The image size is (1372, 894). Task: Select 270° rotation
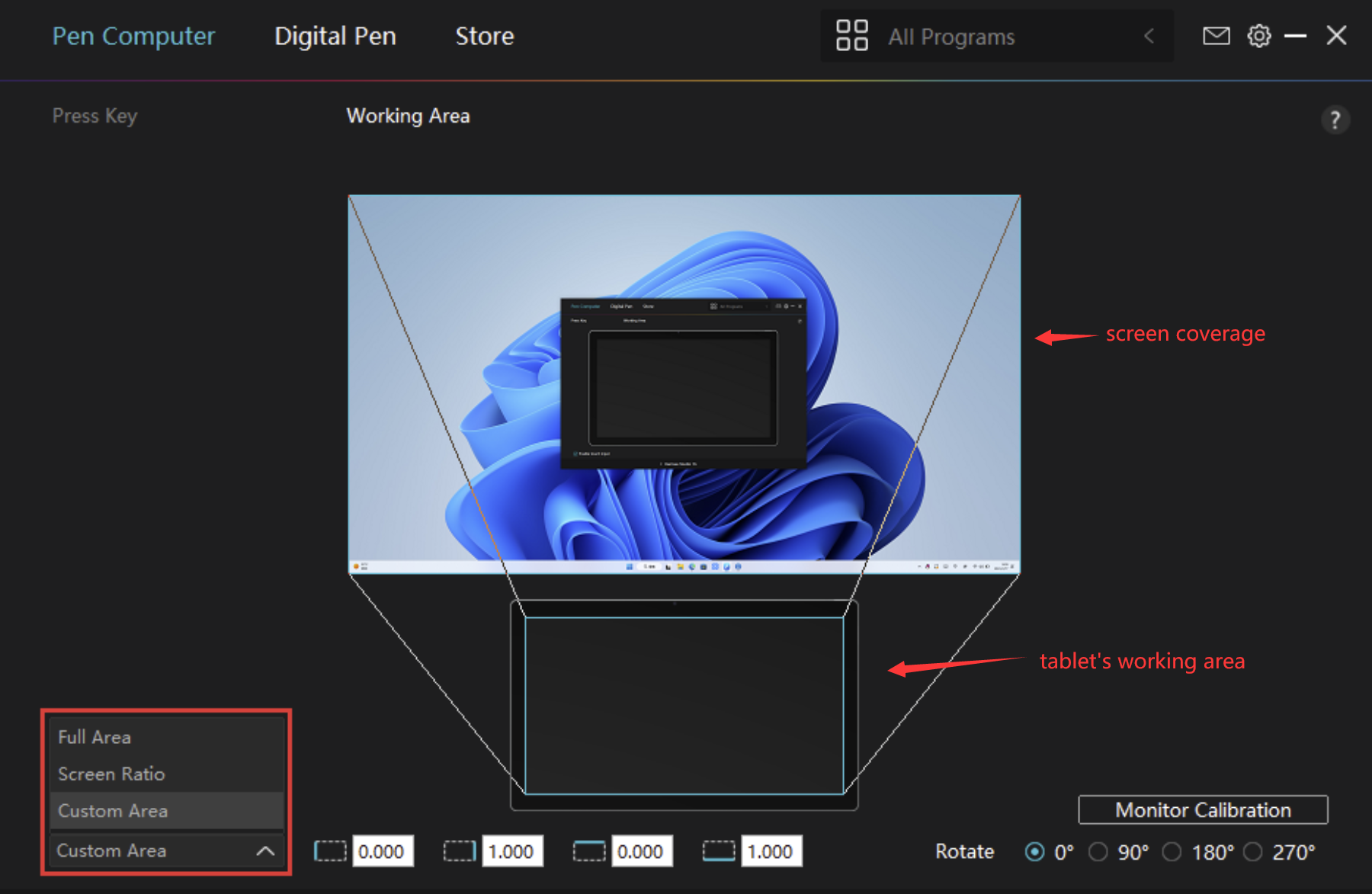coord(1252,851)
